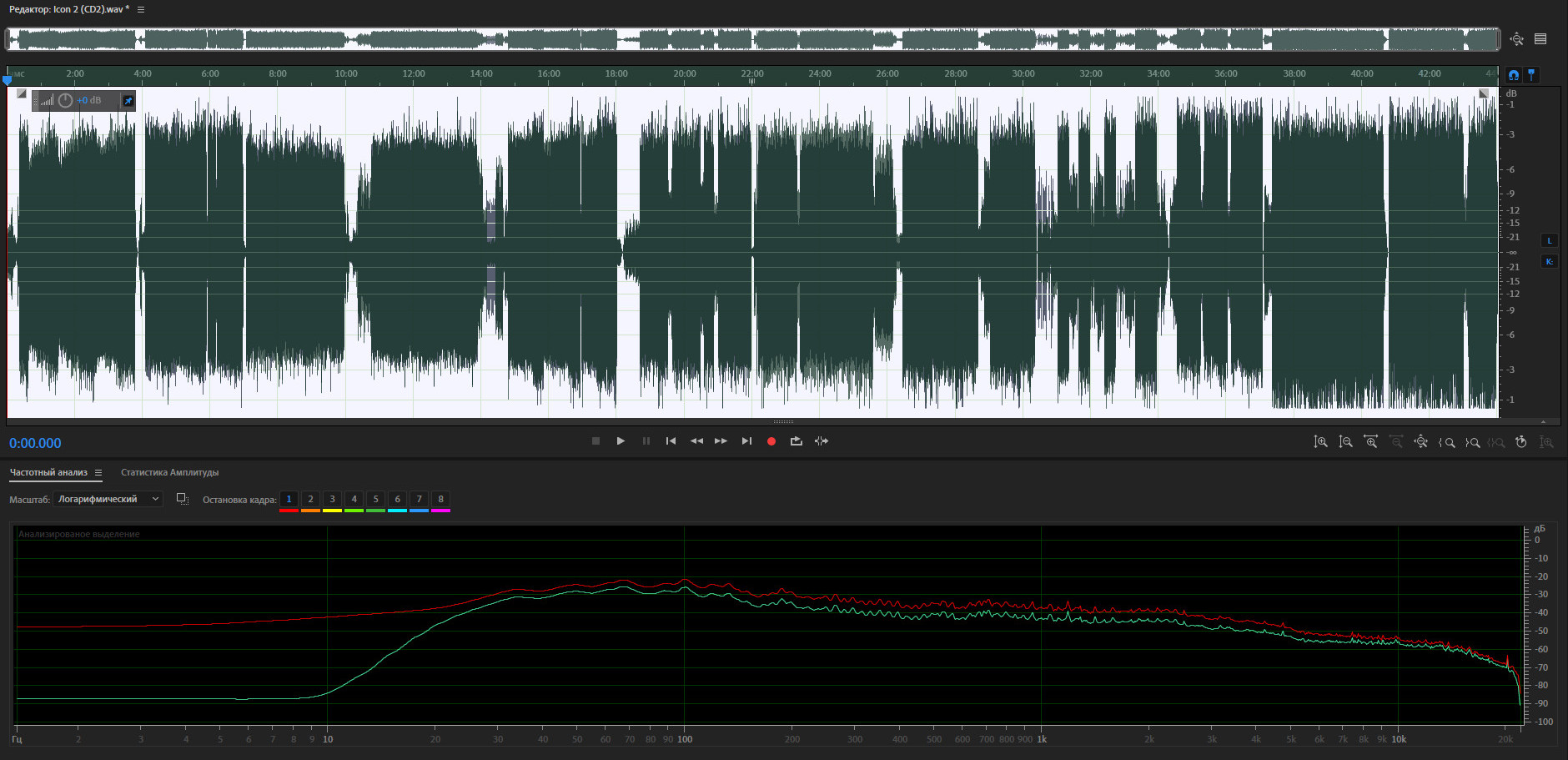Start playback with the Play button
This screenshot has width=1568, height=760.
621,441
